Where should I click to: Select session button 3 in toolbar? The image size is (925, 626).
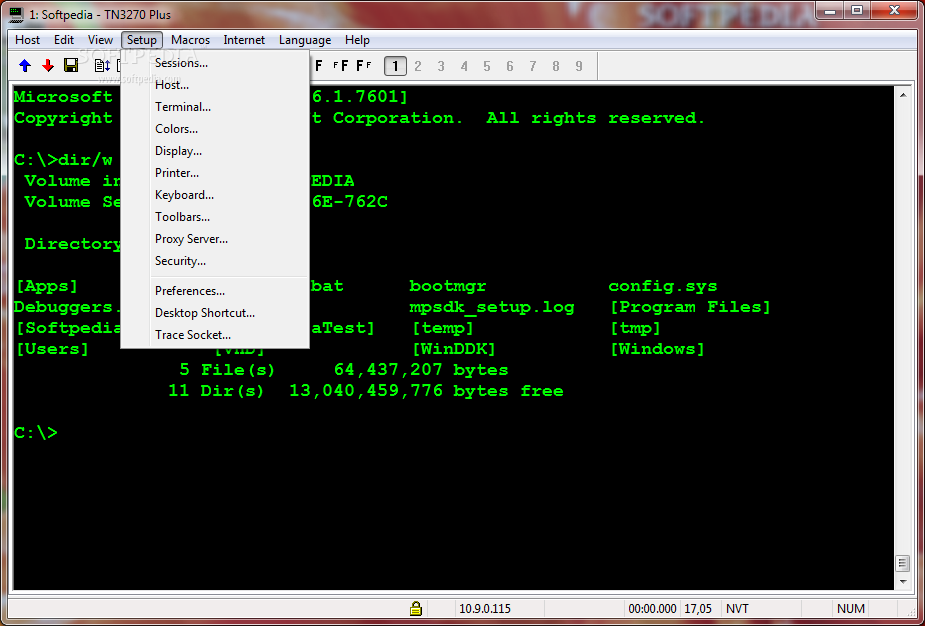[441, 66]
